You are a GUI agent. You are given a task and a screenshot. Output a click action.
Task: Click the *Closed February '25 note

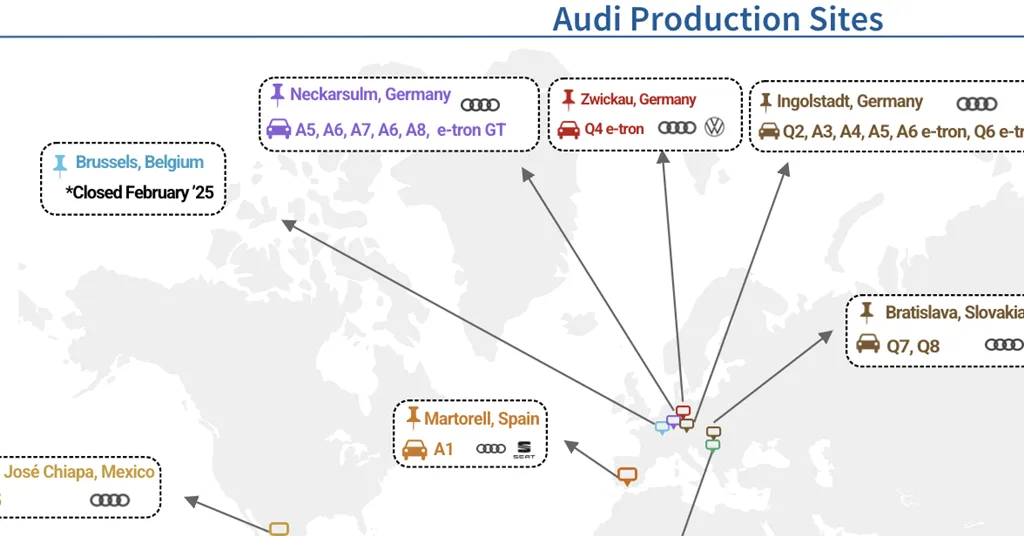[140, 193]
